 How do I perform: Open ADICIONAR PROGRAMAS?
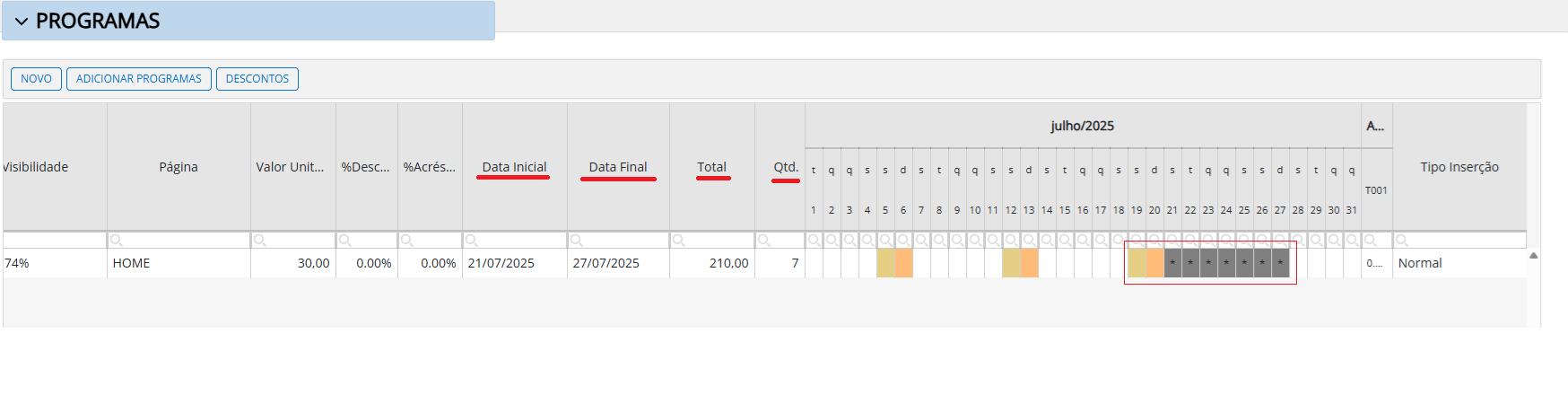coord(139,79)
